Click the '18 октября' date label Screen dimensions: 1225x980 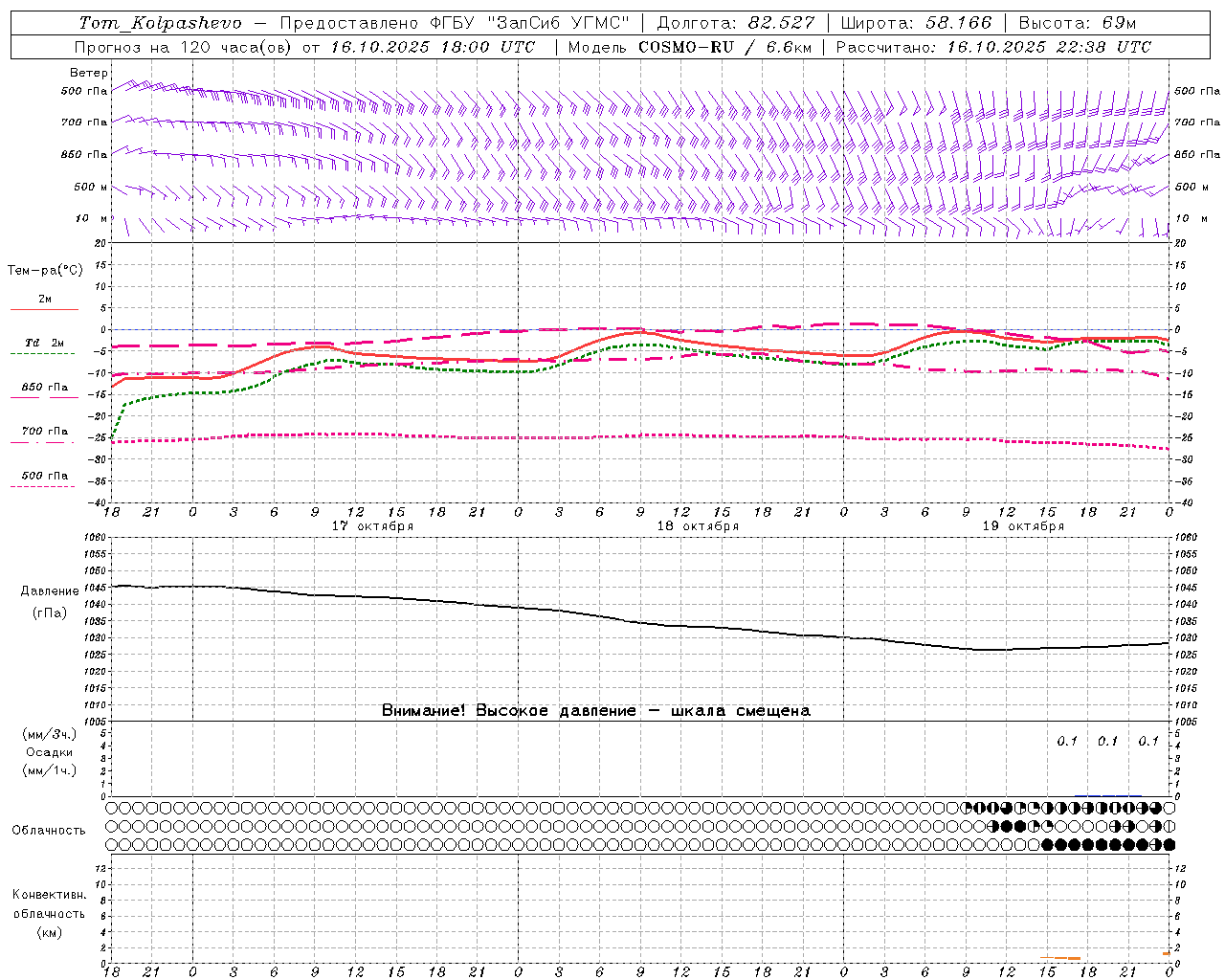(x=698, y=526)
